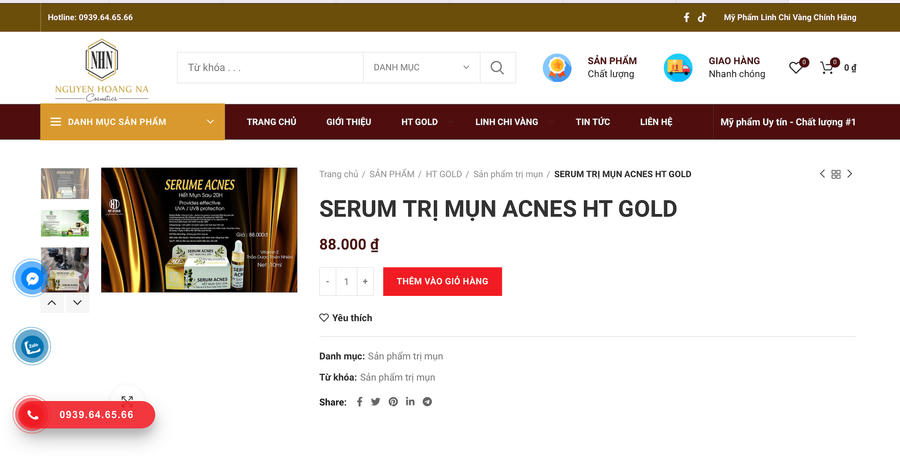Expand DANH MỤC SẢN PHẨM menu

click(133, 122)
